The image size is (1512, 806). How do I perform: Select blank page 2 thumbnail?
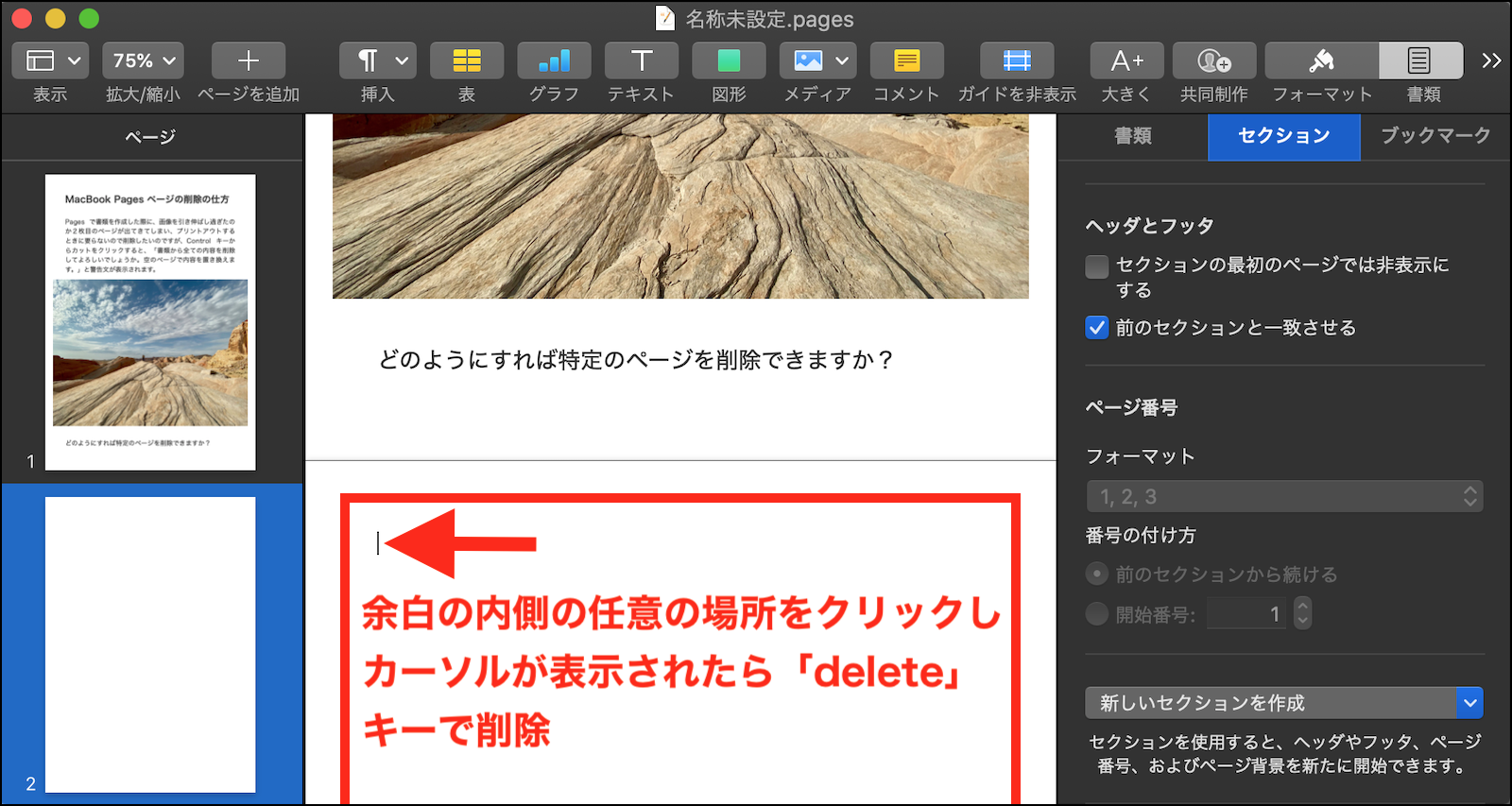click(150, 644)
